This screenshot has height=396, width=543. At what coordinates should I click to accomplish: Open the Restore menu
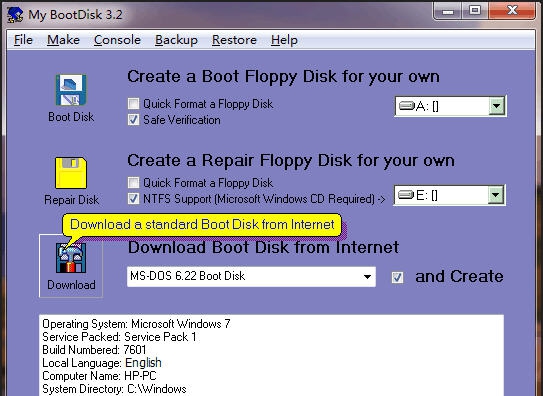(x=234, y=40)
